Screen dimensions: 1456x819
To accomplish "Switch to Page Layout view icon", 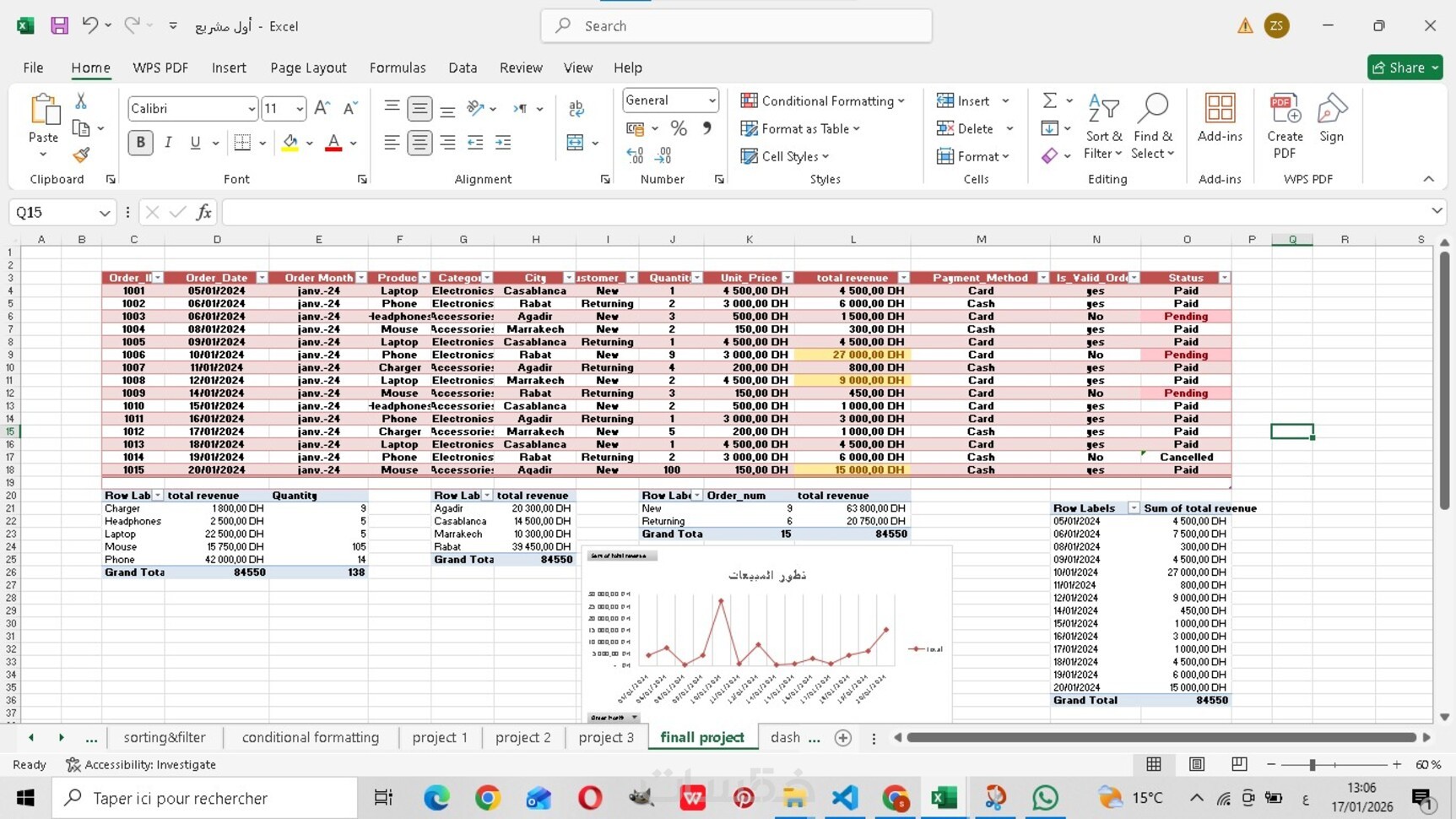I will [1196, 764].
